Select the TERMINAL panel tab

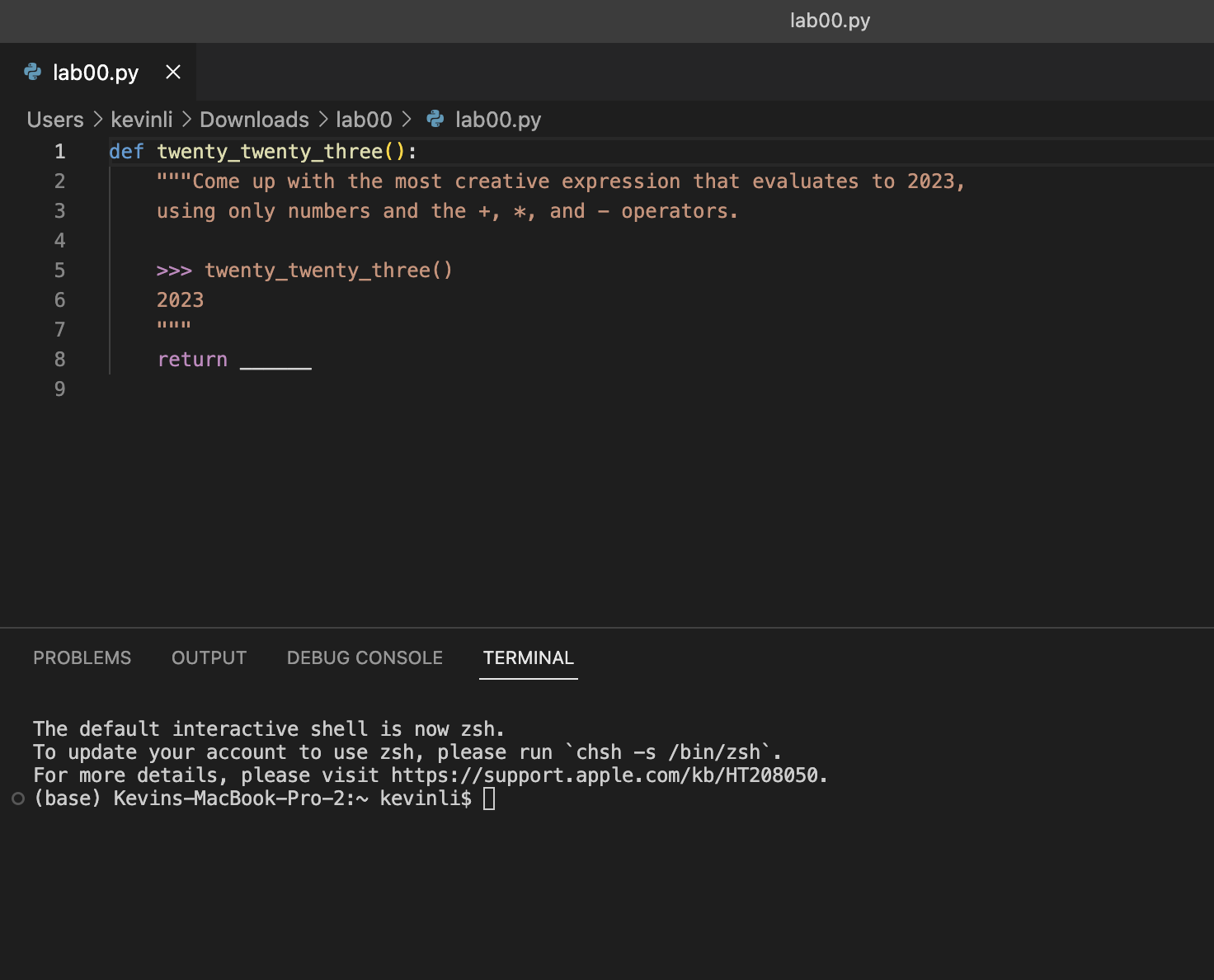coord(528,658)
